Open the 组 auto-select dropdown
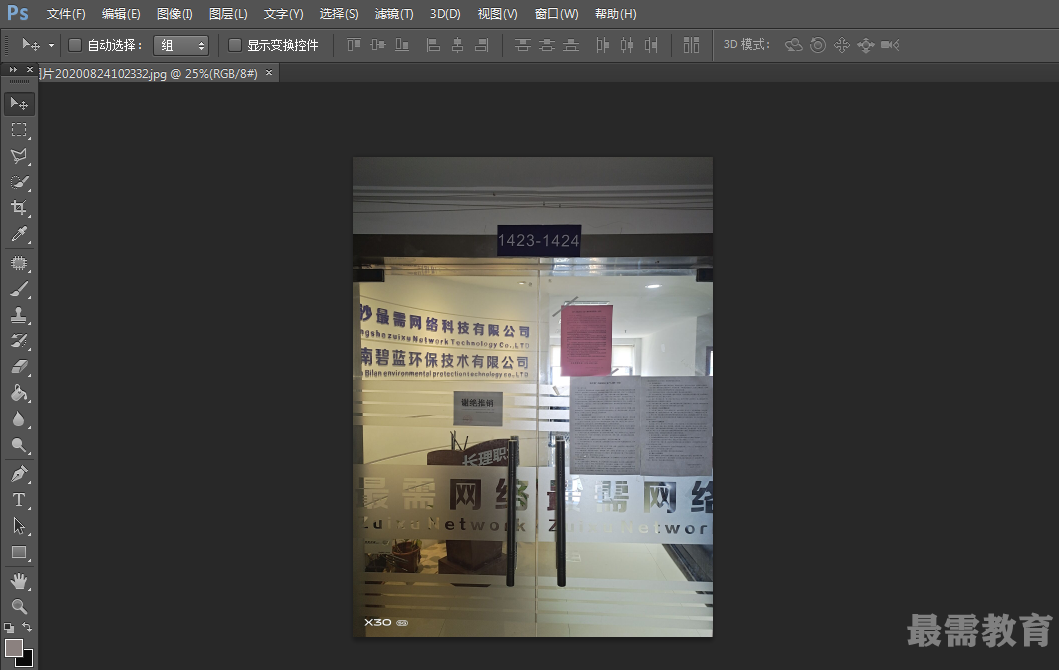Viewport: 1059px width, 670px height. click(181, 45)
